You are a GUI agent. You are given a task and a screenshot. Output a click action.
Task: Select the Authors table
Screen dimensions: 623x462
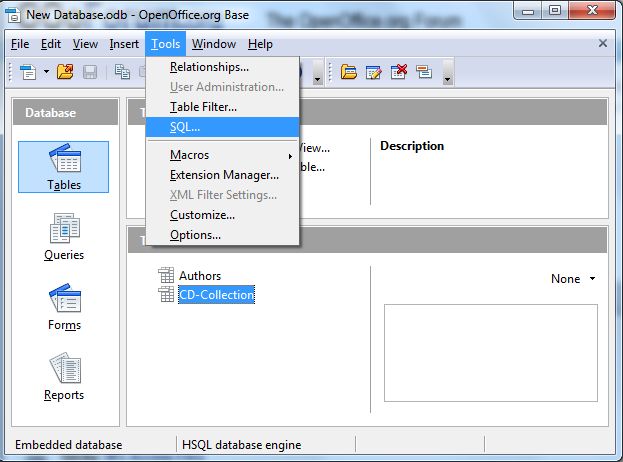pos(200,276)
